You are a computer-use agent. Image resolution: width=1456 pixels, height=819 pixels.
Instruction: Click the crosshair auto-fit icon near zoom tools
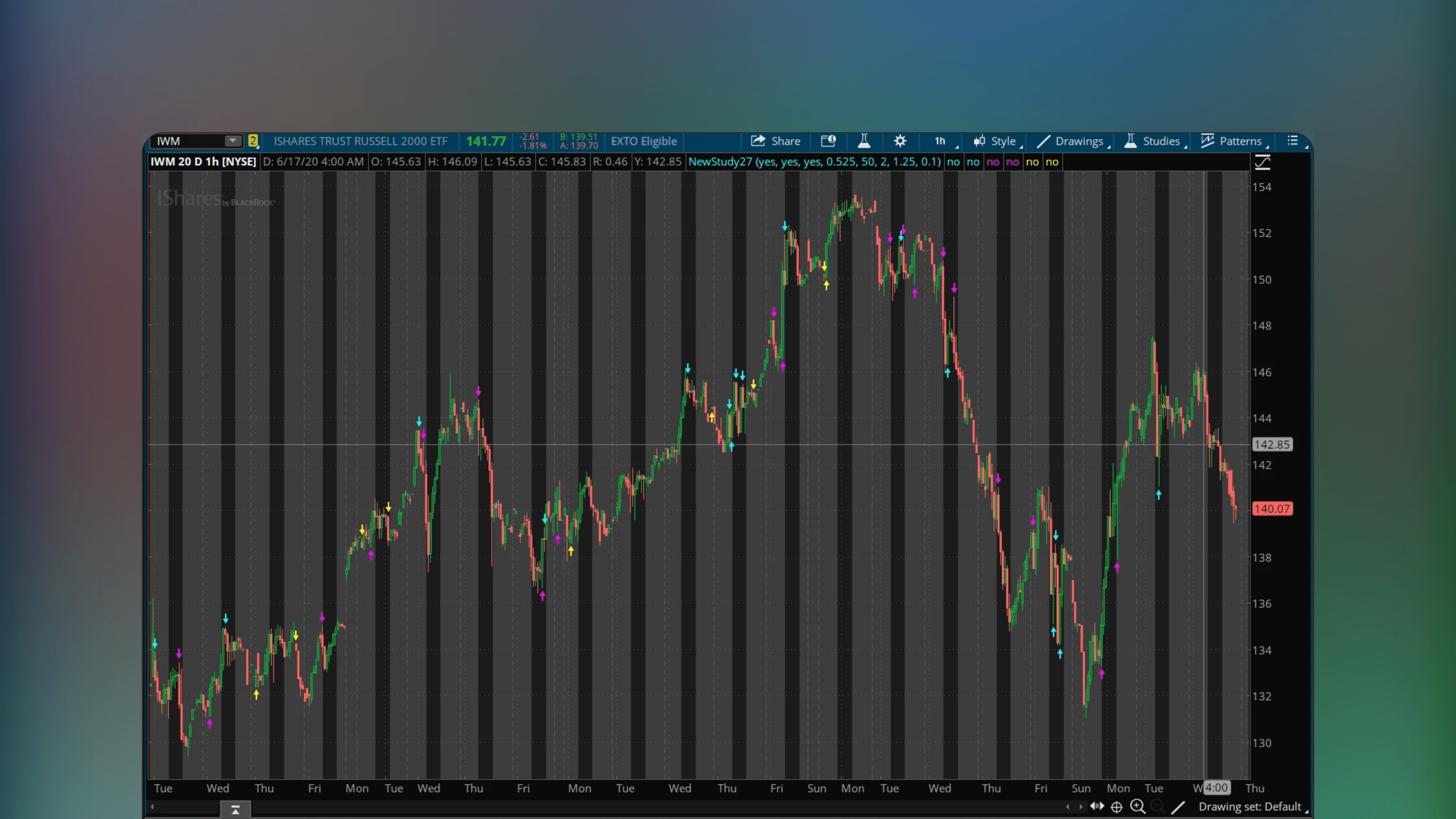[1117, 807]
